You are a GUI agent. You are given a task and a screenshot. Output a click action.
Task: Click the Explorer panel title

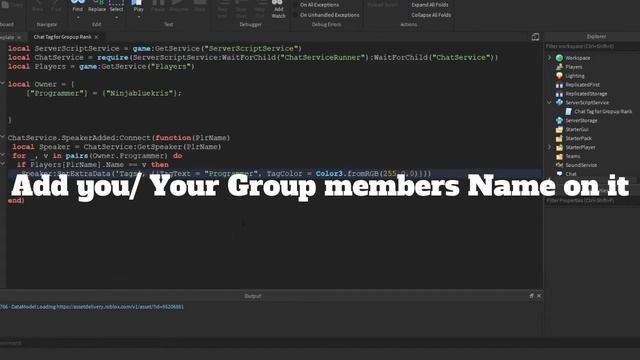pyautogui.click(x=596, y=36)
